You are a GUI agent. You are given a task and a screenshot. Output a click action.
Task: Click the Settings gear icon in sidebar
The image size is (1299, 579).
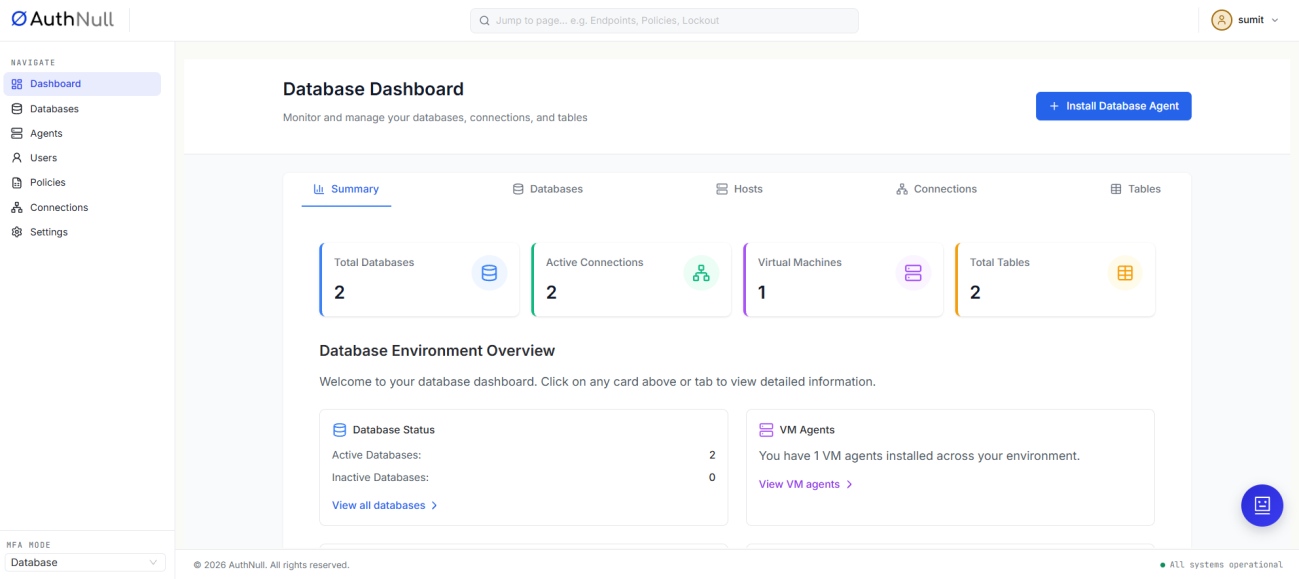pyautogui.click(x=17, y=232)
